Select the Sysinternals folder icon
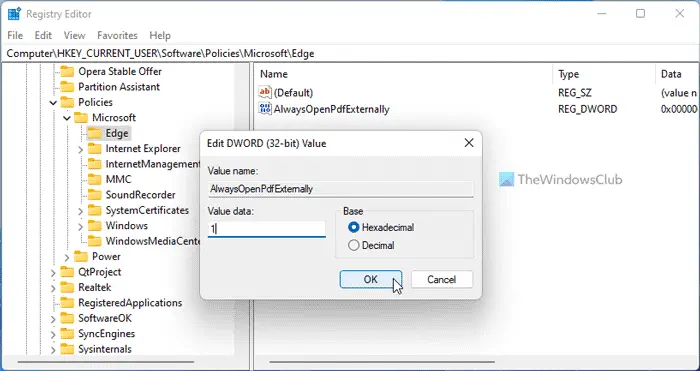Screen dimensions: 700x371 point(67,349)
